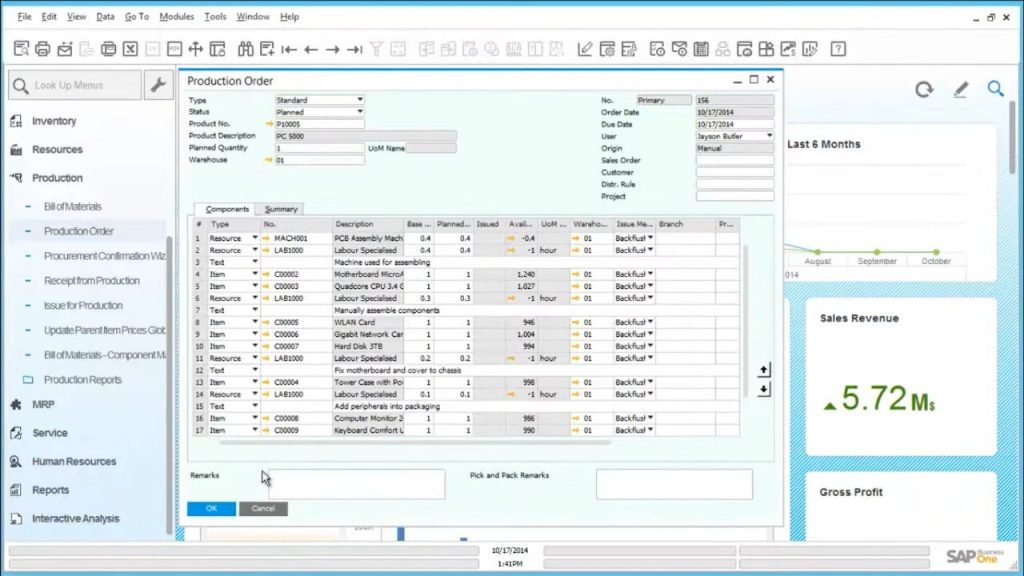Image resolution: width=1024 pixels, height=576 pixels.
Task: Click the Add new record icon
Action: pyautogui.click(x=267, y=49)
